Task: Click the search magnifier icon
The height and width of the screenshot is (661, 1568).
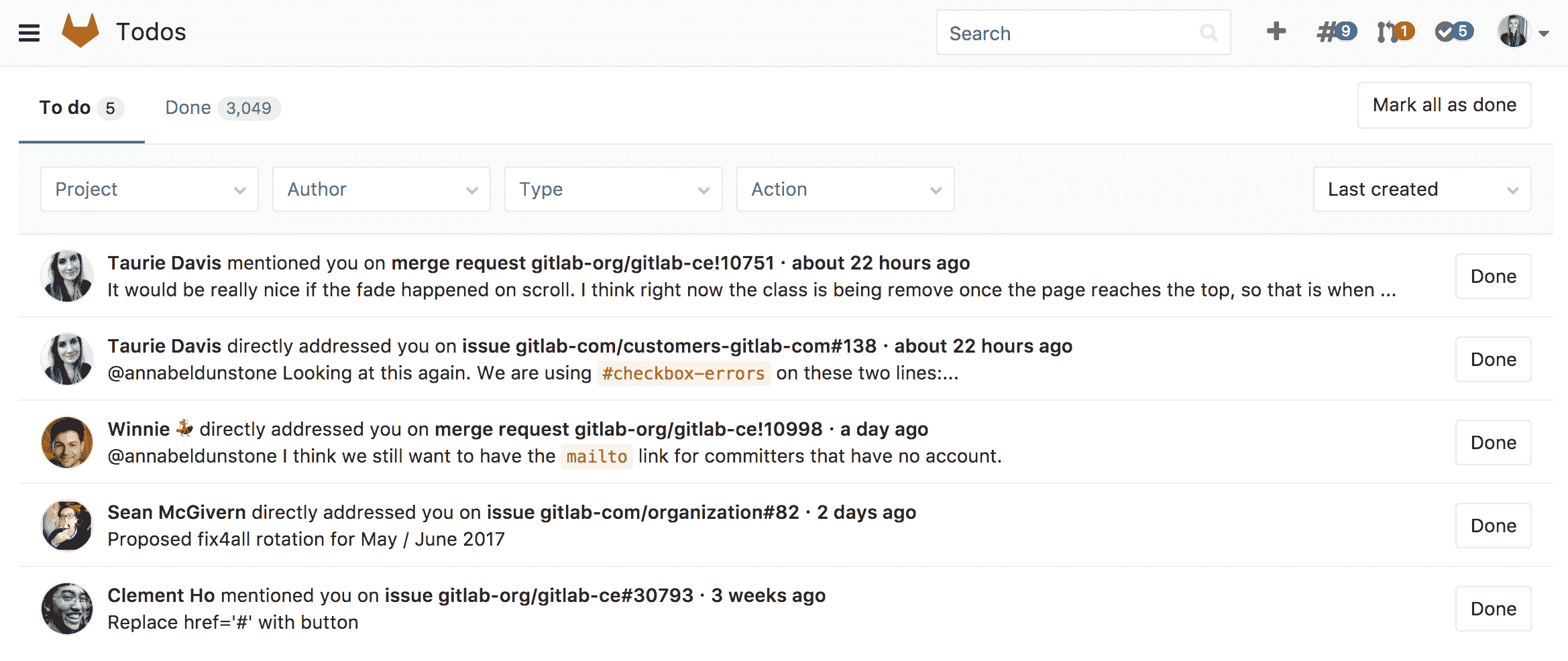Action: coord(1208,33)
